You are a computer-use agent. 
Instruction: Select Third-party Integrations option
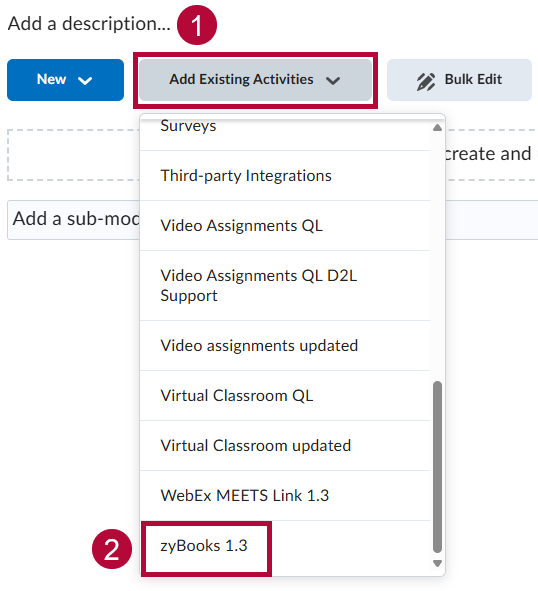(285, 176)
